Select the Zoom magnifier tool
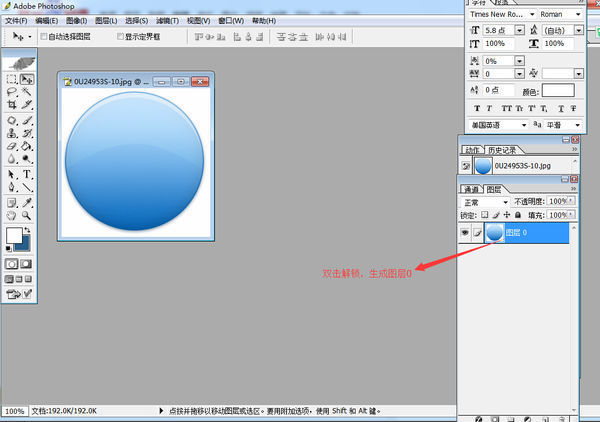Screen dimensions: 600x422 pyautogui.click(x=27, y=214)
